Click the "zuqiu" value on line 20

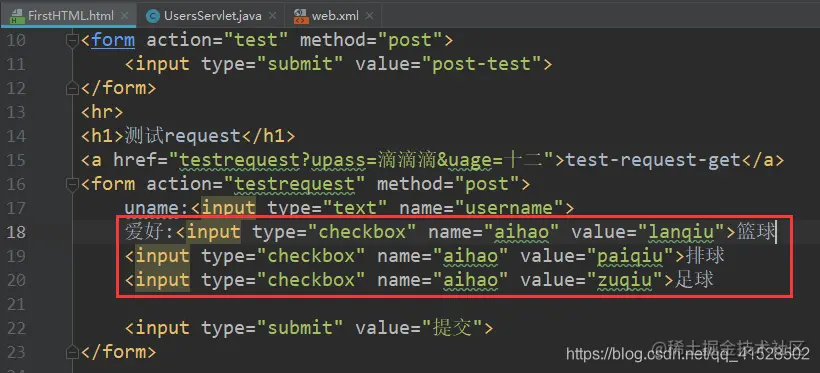pyautogui.click(x=625, y=280)
